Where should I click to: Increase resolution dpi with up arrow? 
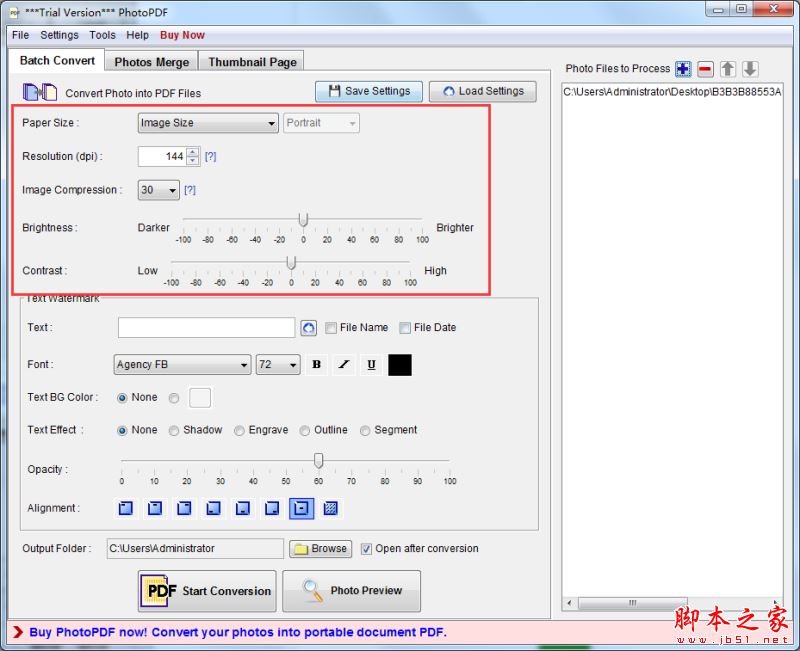(x=193, y=152)
